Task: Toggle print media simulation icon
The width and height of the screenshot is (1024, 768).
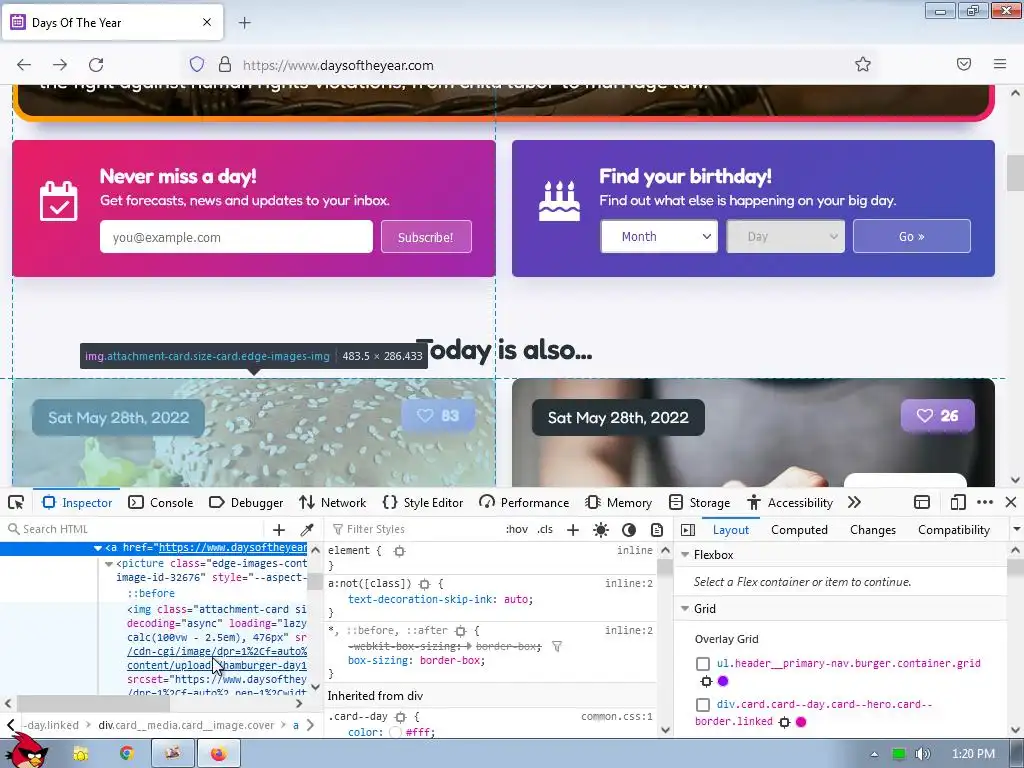Action: click(657, 530)
